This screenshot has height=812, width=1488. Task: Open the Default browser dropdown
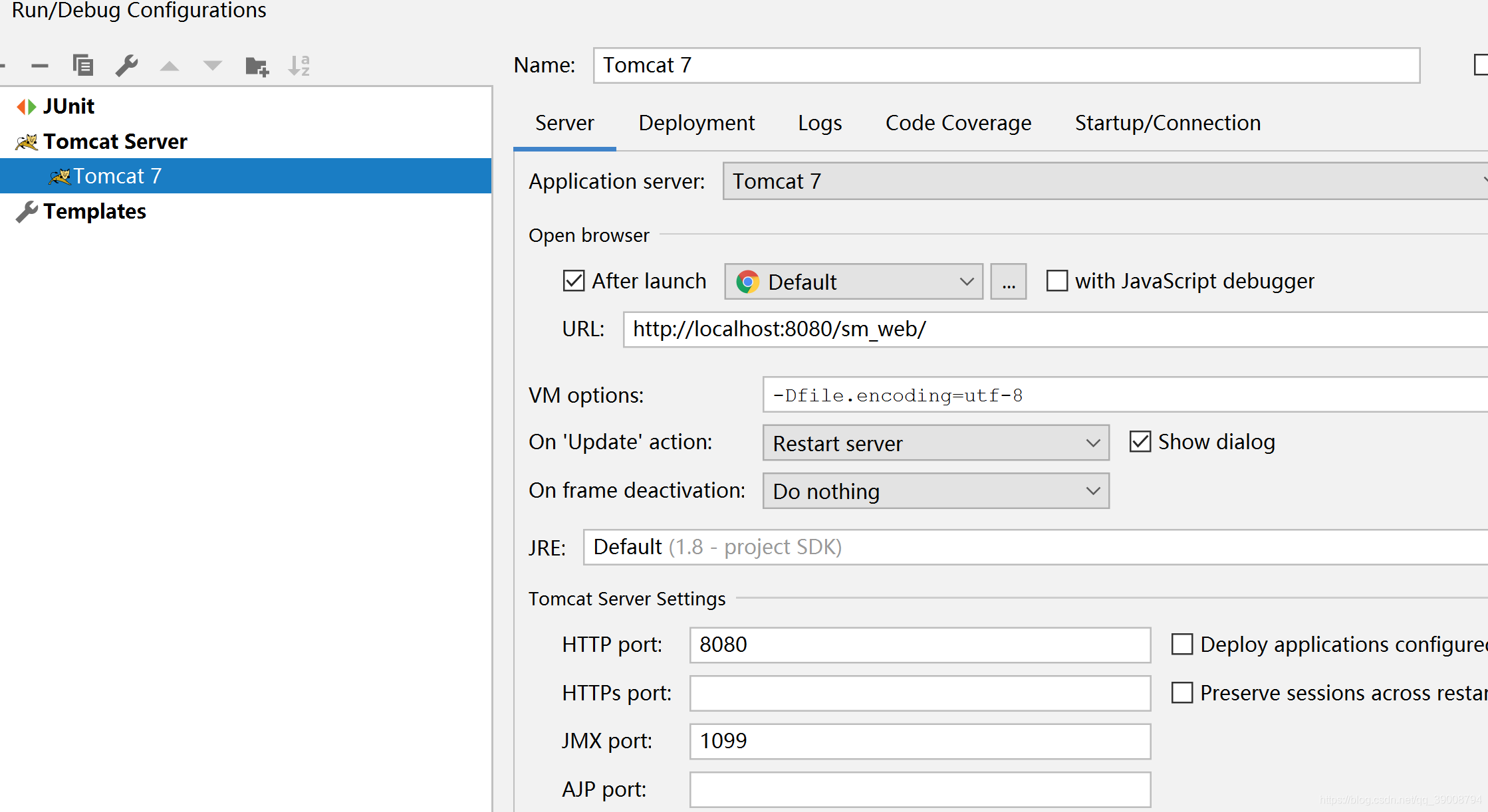click(853, 282)
